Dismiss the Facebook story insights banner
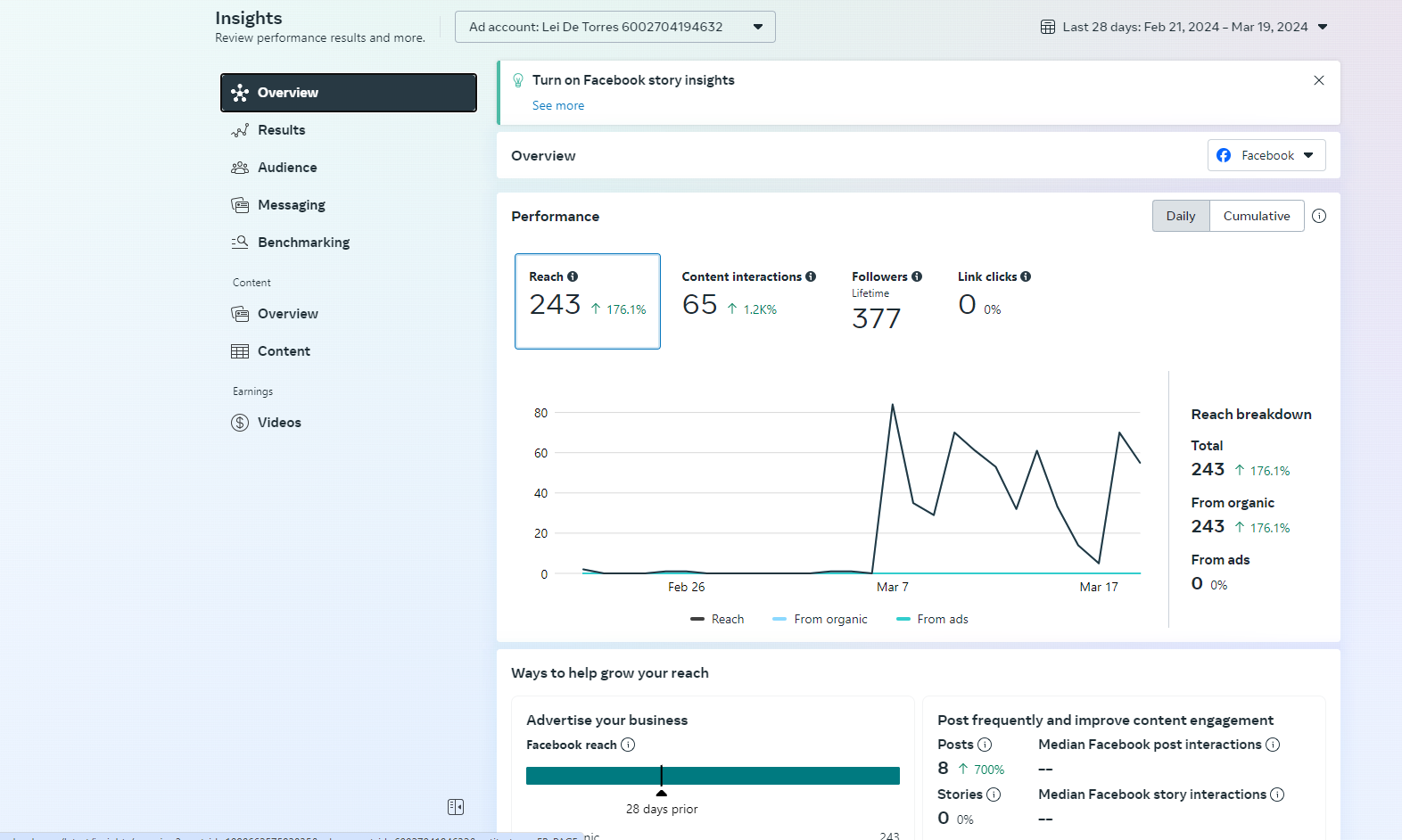This screenshot has width=1402, height=840. pyautogui.click(x=1319, y=80)
